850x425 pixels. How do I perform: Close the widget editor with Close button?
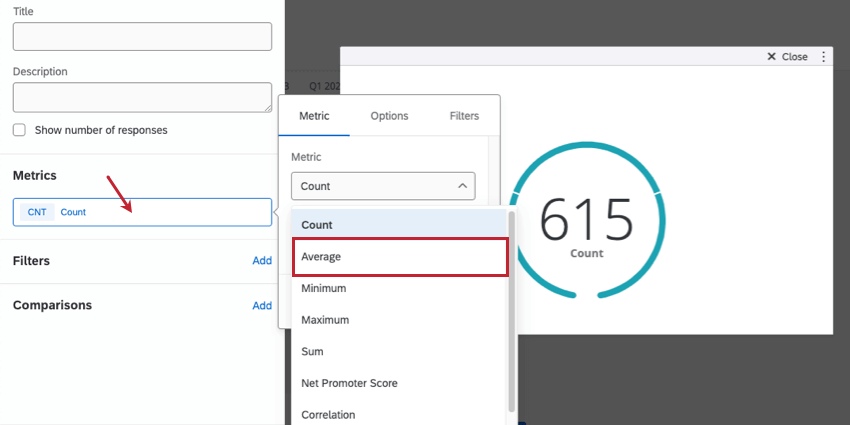[787, 57]
